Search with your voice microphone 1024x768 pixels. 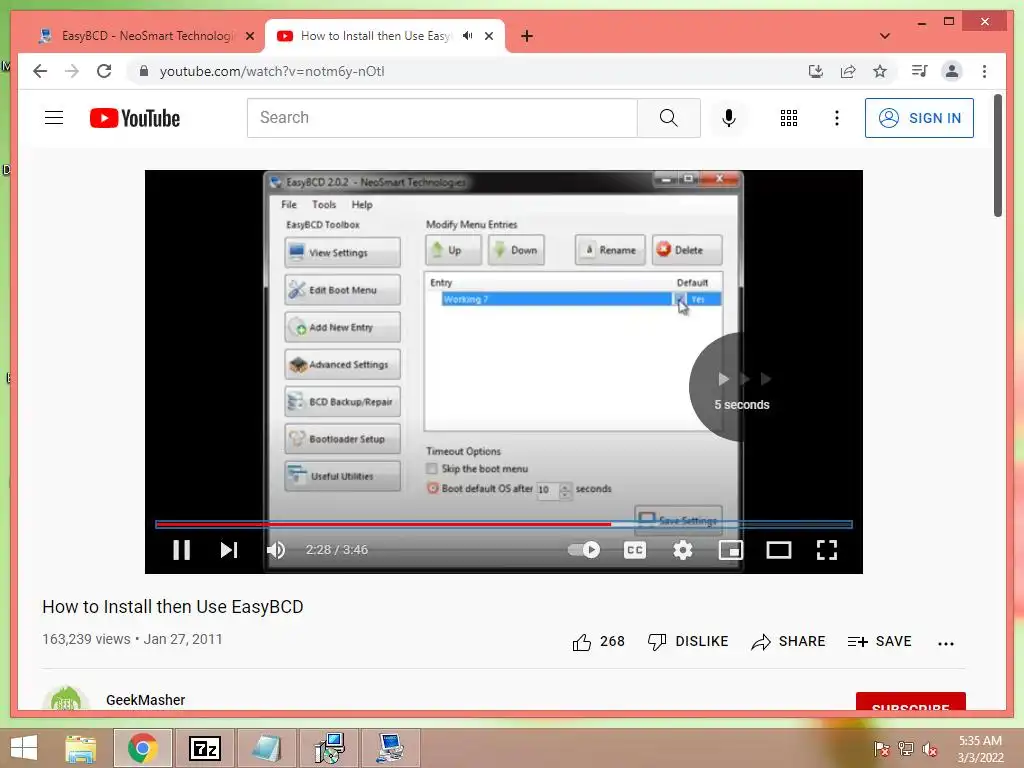[x=729, y=118]
